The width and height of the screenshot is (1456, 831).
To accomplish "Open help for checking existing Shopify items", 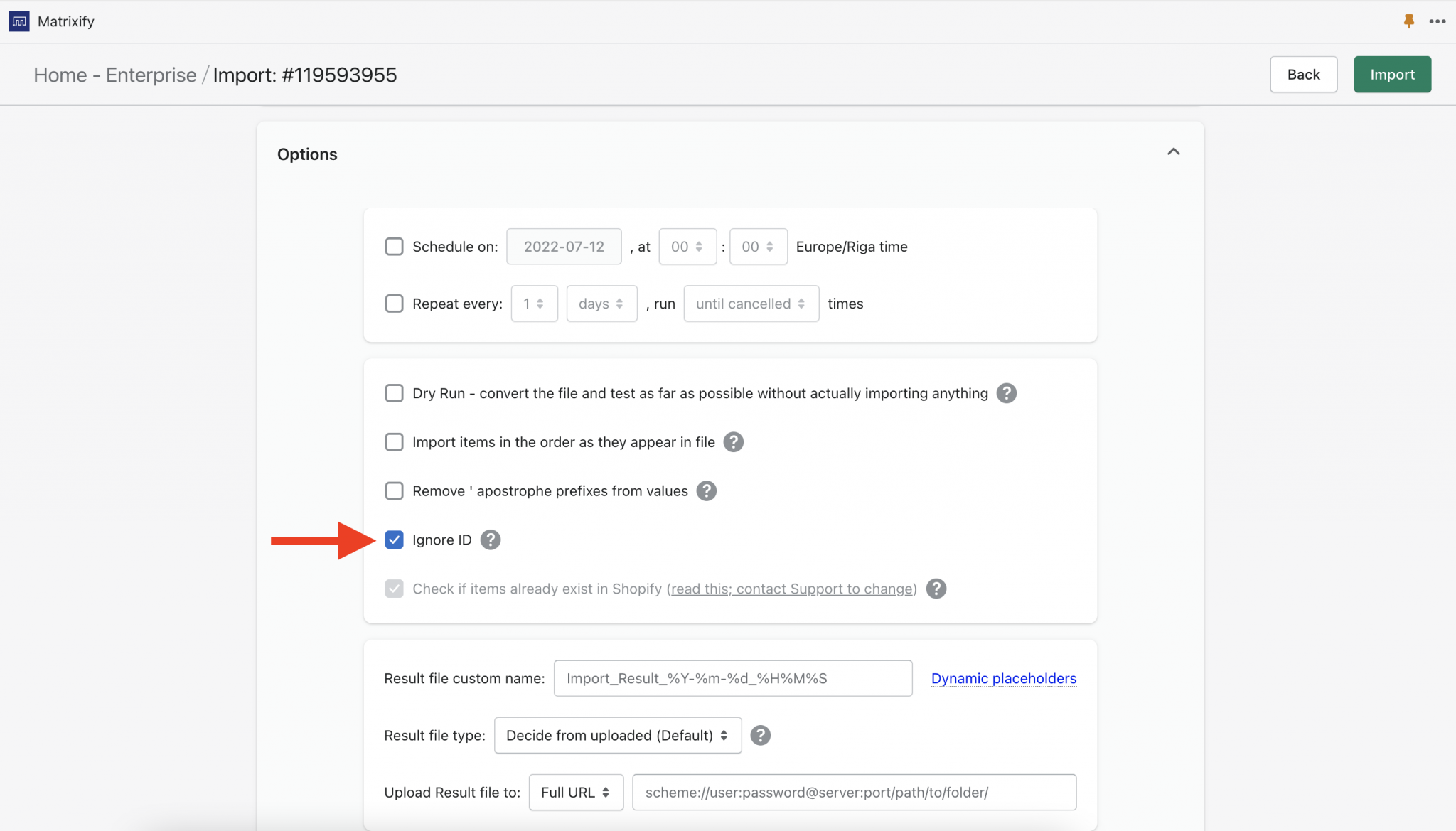I will click(x=936, y=589).
